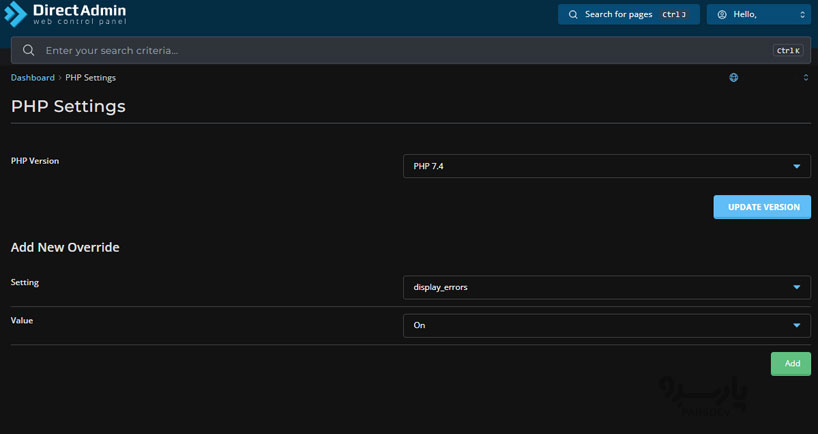Open the Setting dropdown showing display_errors
The image size is (818, 434).
point(607,287)
